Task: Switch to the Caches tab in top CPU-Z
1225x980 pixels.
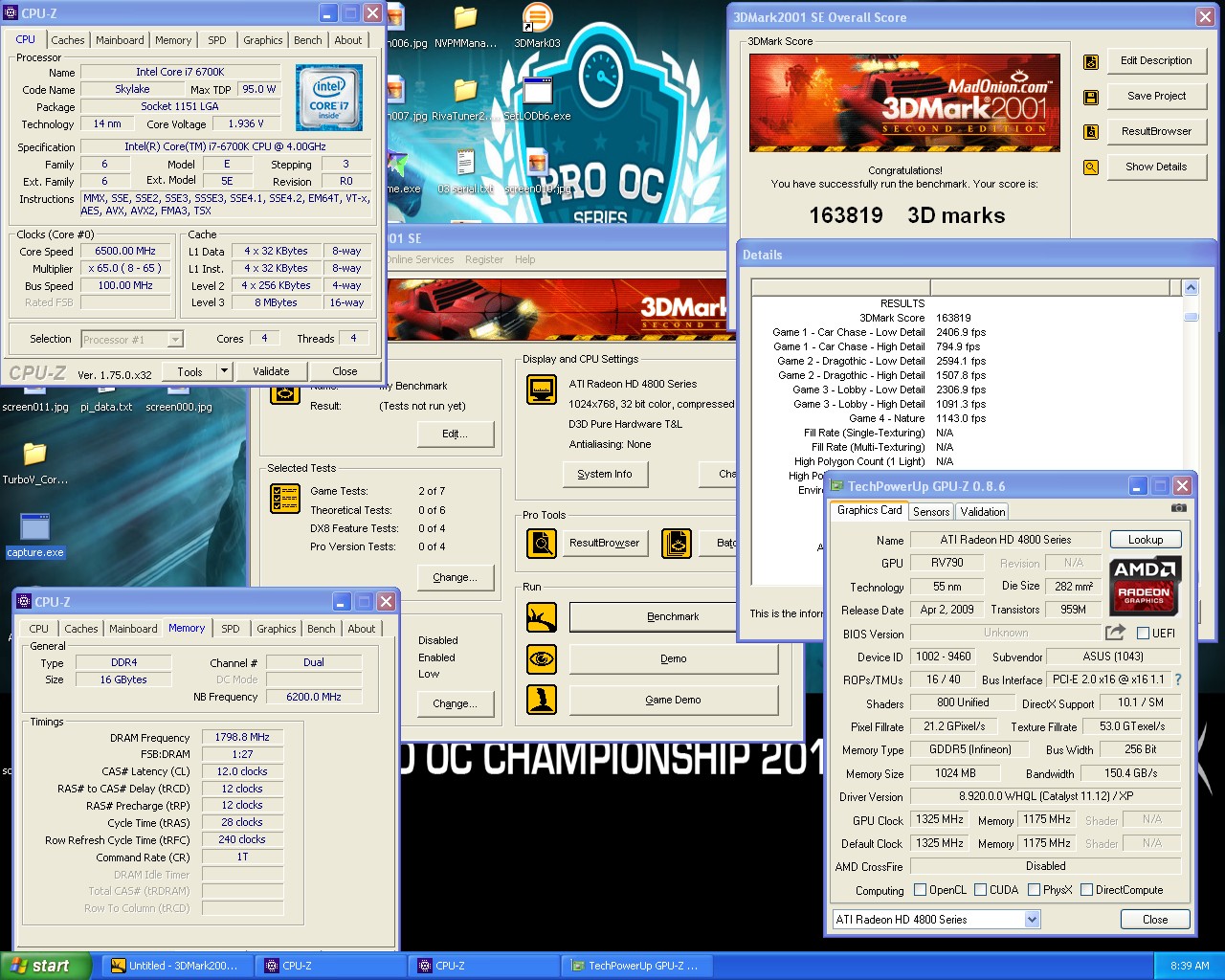Action: coord(68,40)
